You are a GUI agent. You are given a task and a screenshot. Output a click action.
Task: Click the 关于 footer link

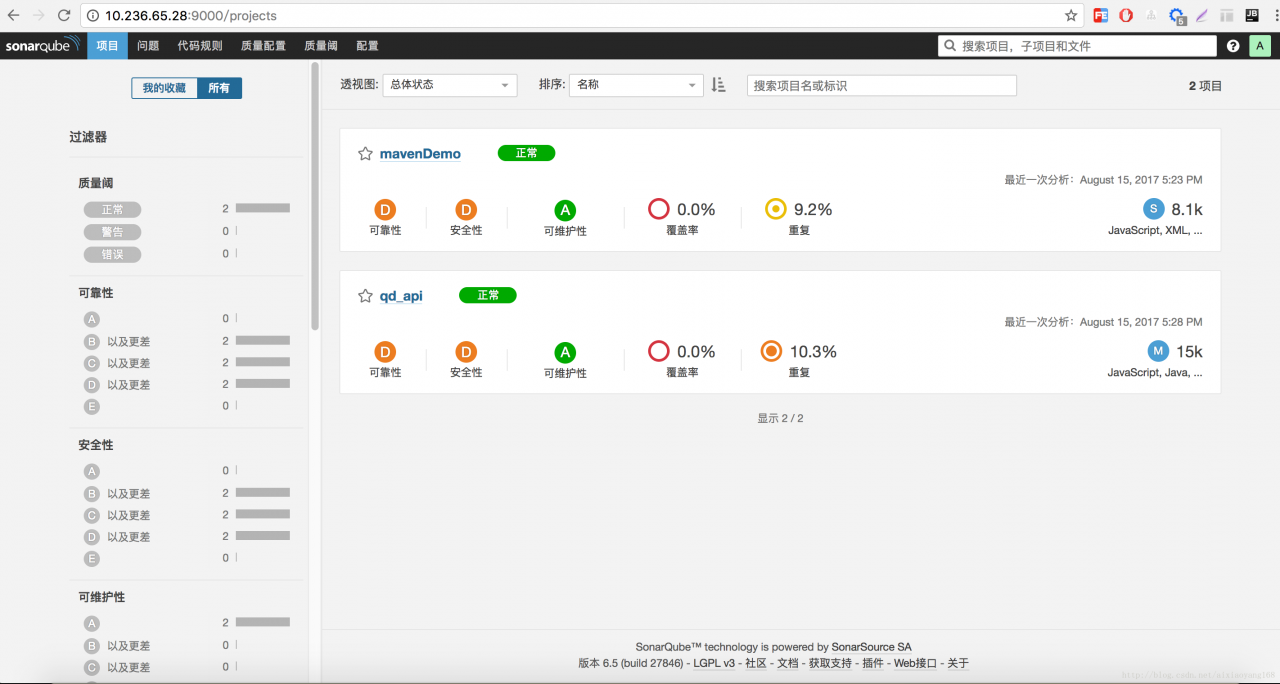tap(958, 663)
